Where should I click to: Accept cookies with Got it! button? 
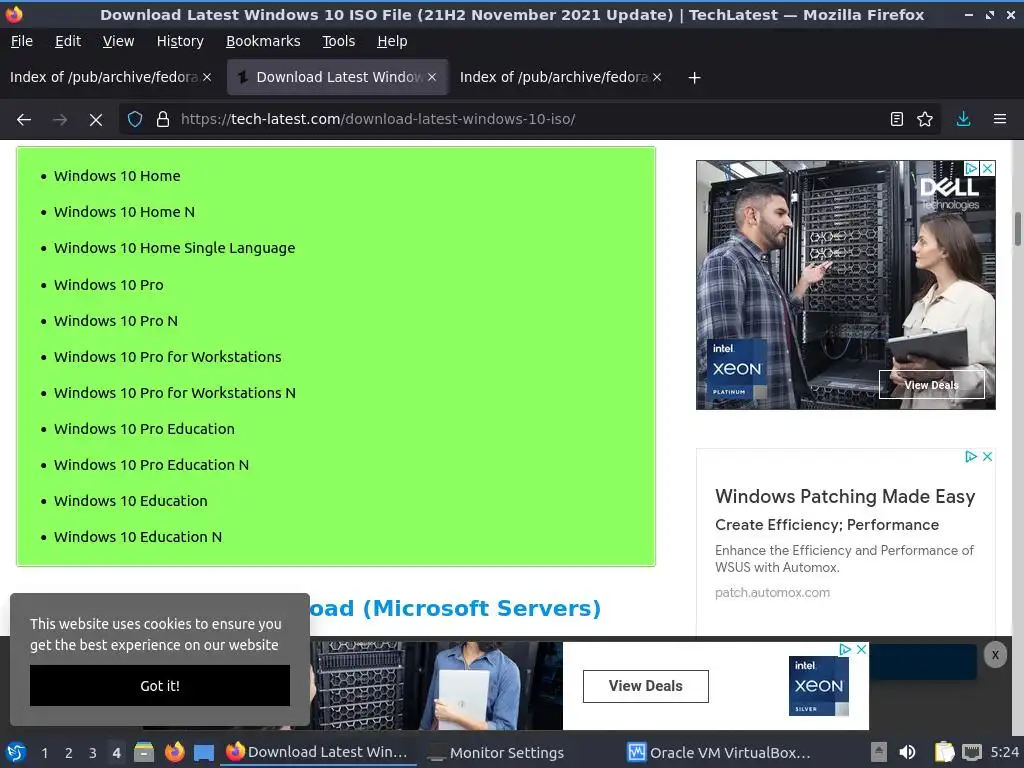pos(160,686)
